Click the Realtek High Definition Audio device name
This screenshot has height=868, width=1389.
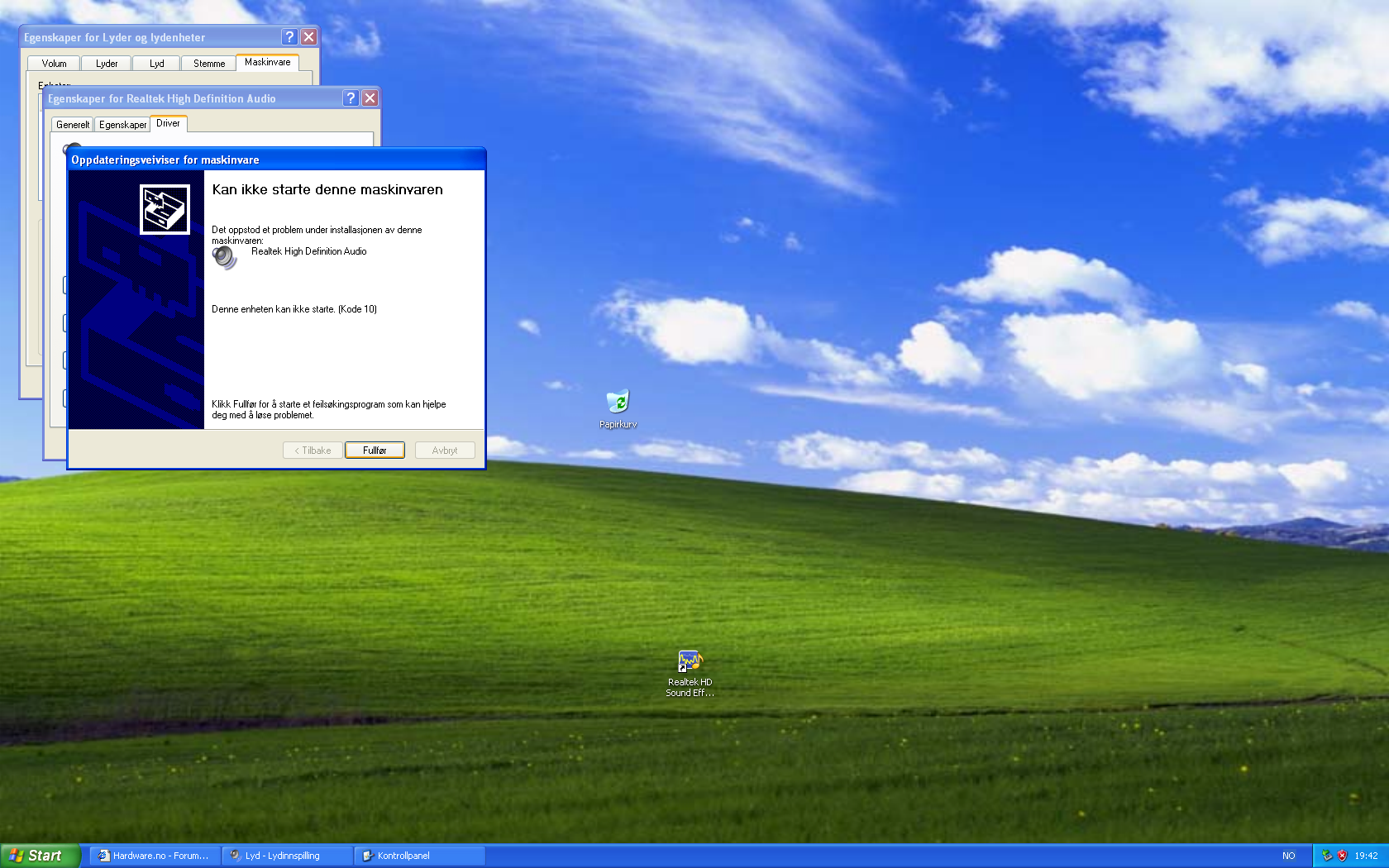pos(309,251)
